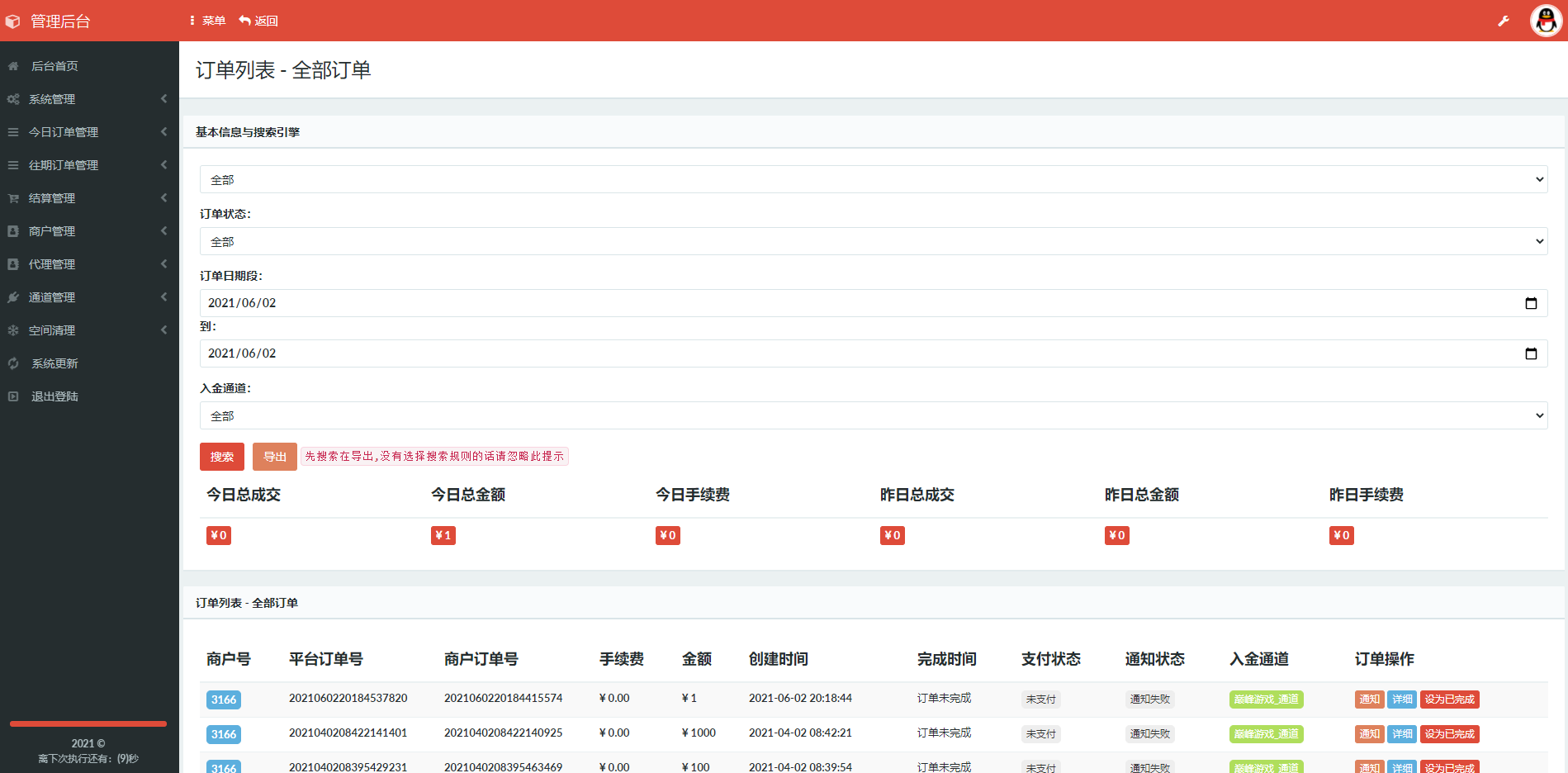
Task: Click the contact icon for 商户管理
Action: click(x=13, y=231)
